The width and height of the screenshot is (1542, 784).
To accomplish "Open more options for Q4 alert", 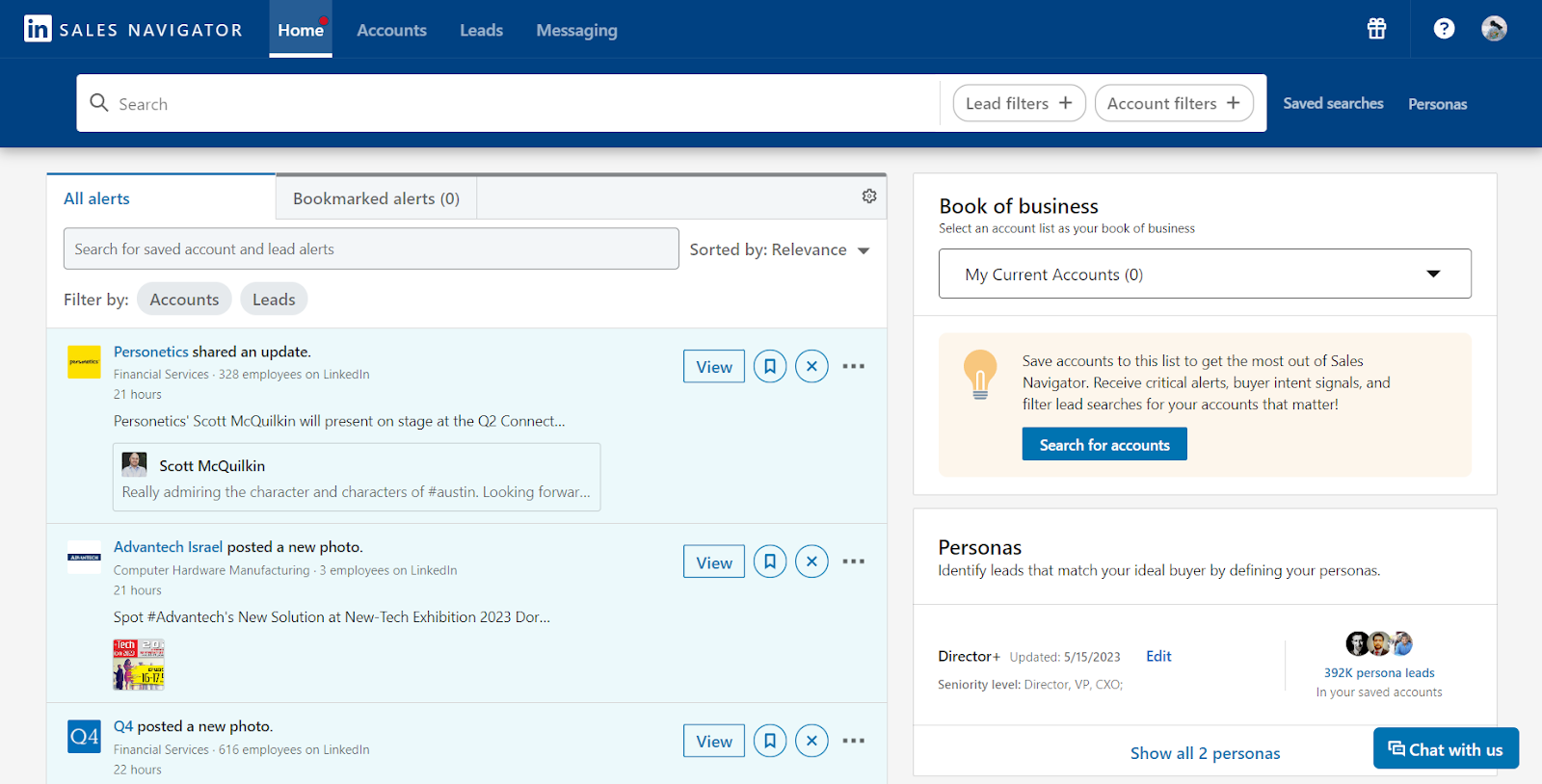I will tap(853, 741).
